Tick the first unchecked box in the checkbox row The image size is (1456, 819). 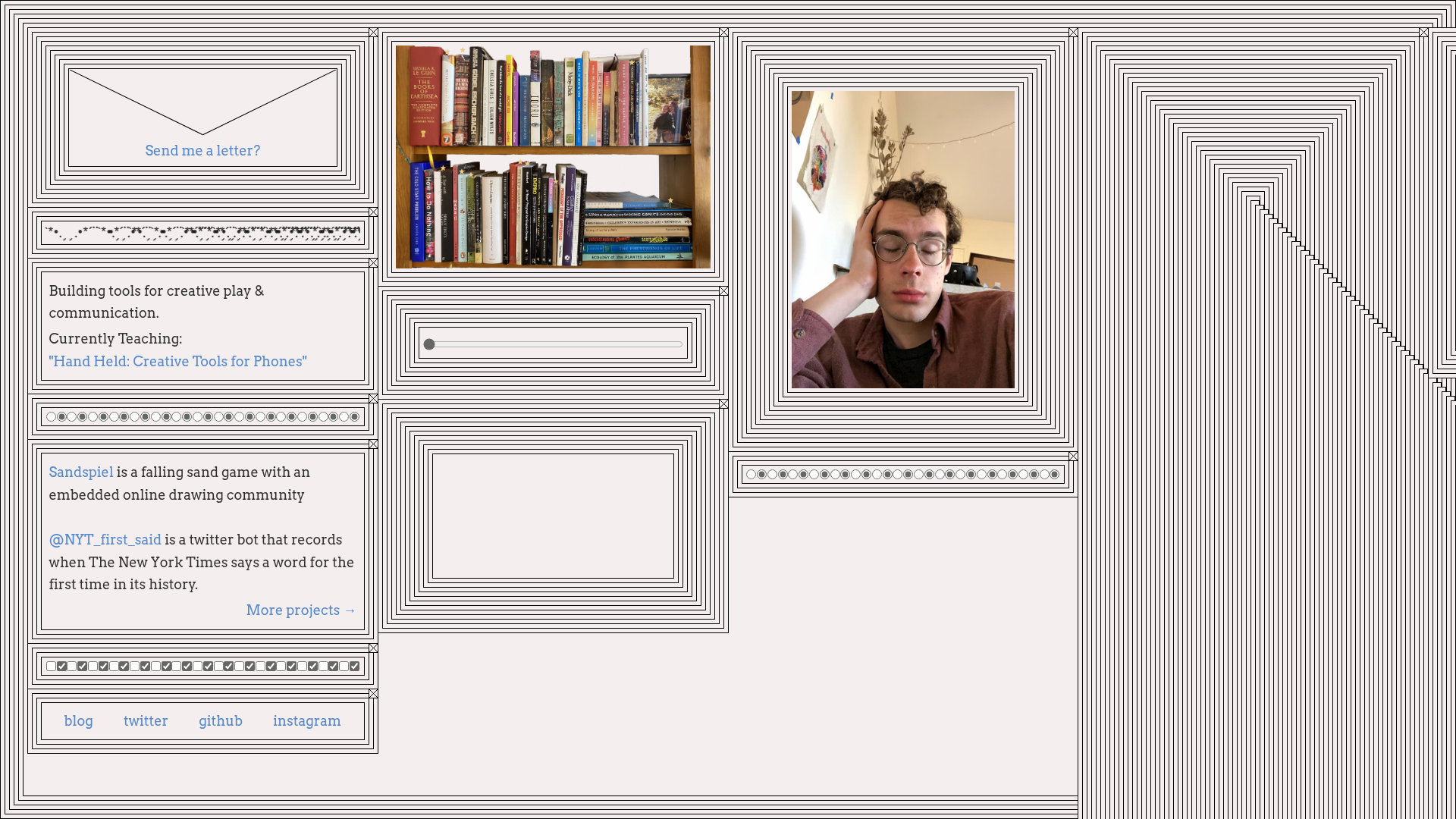pyautogui.click(x=51, y=667)
